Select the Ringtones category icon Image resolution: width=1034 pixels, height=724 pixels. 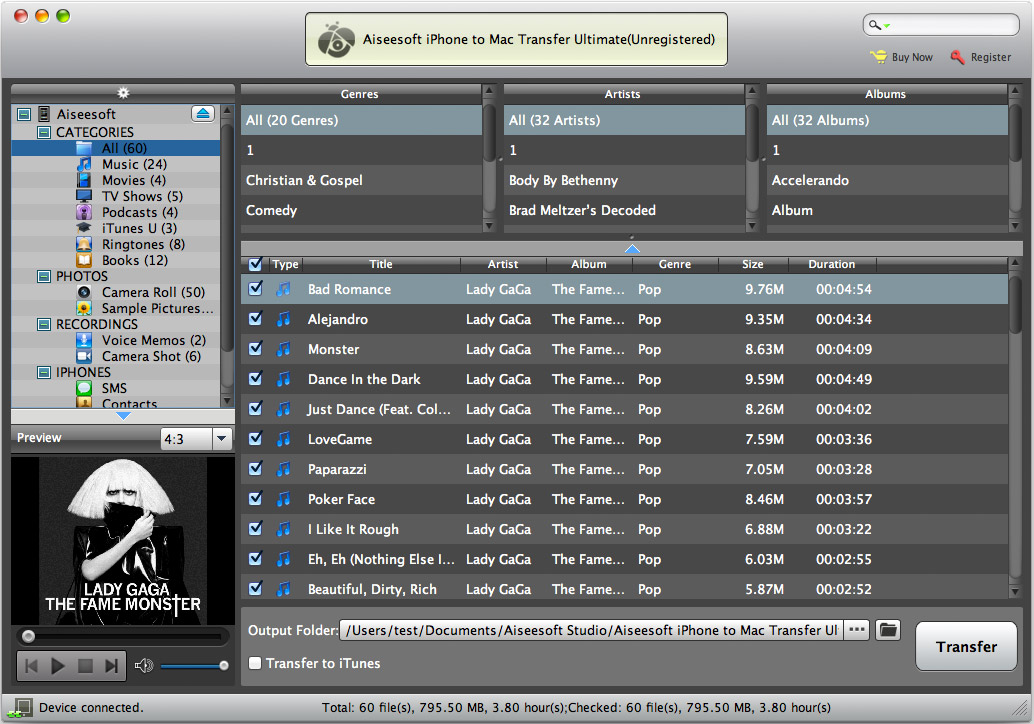[x=85, y=244]
